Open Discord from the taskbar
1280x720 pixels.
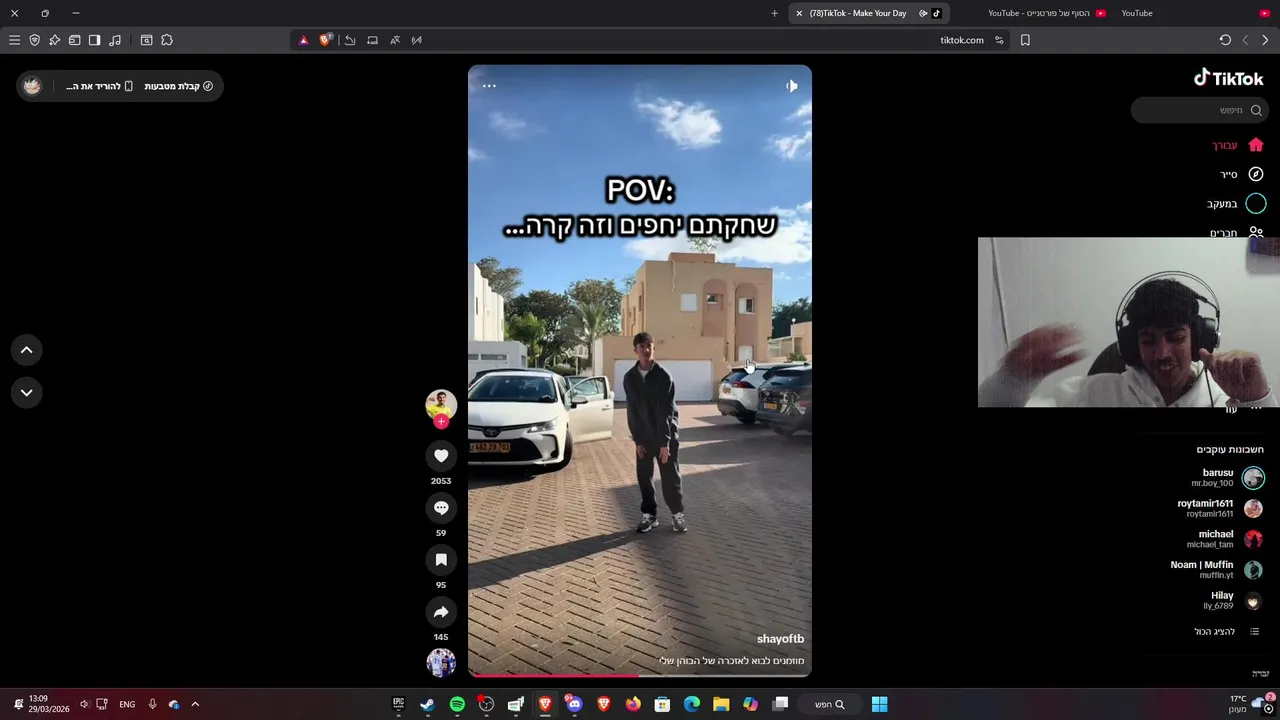(x=574, y=704)
